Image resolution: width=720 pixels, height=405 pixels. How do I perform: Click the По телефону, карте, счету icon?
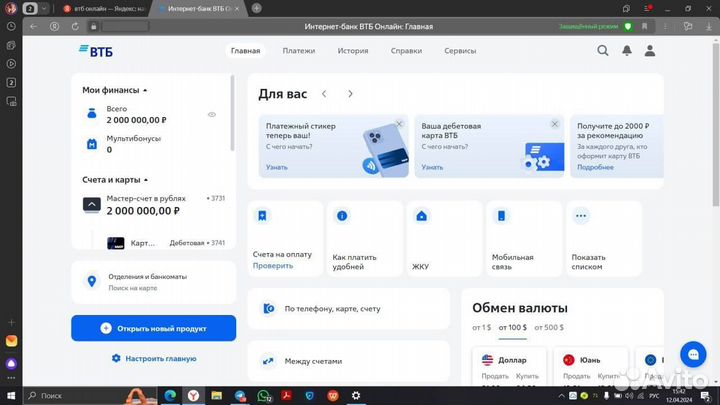(269, 309)
